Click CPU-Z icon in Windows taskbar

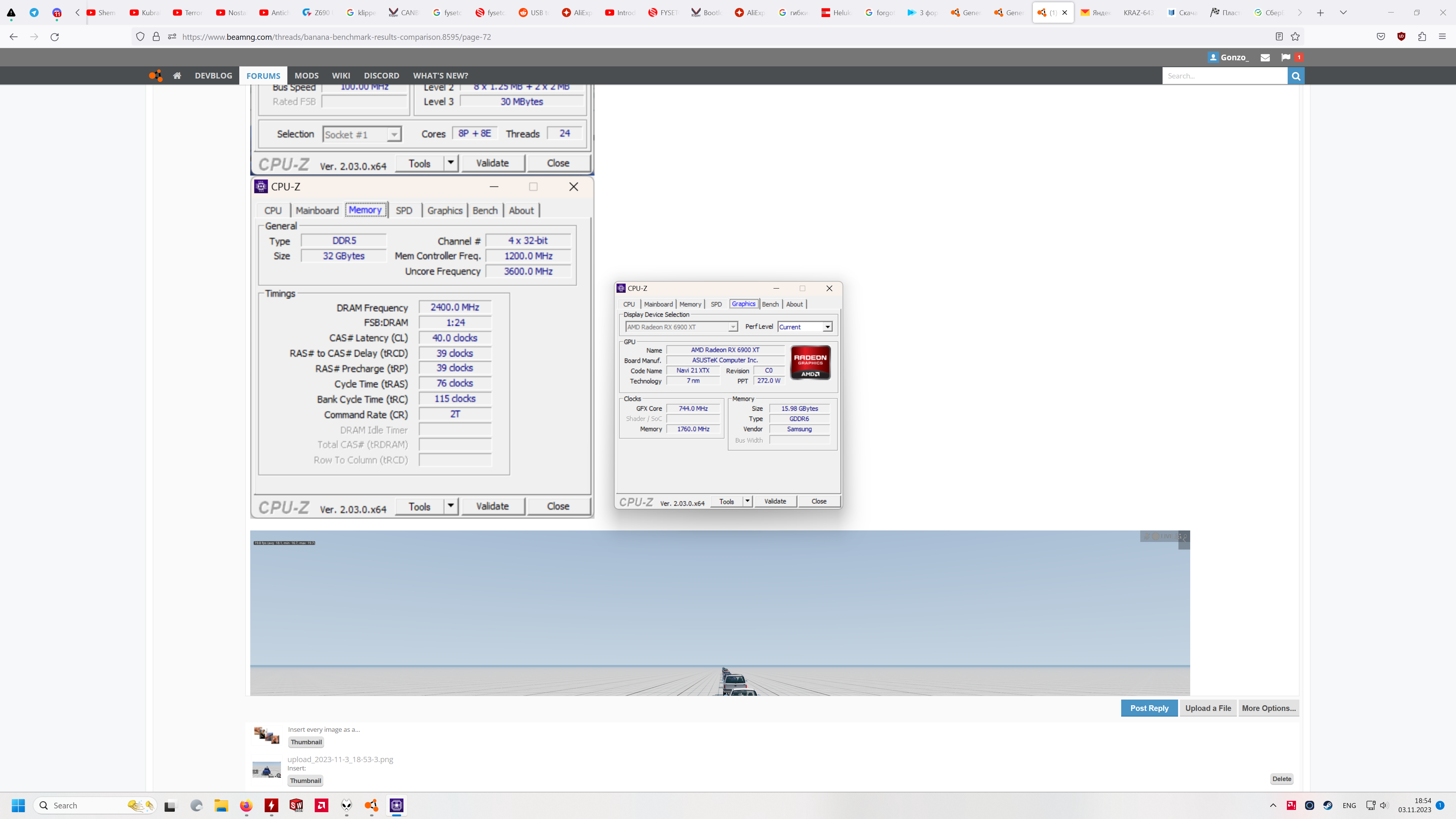coord(396,805)
